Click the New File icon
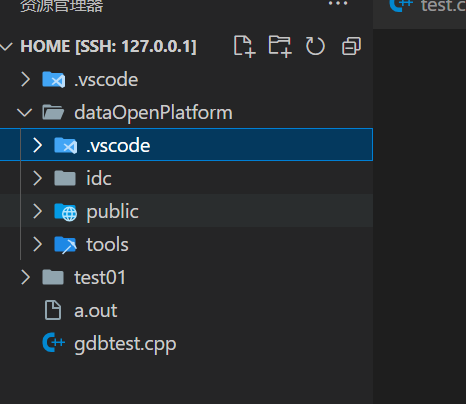Screen dimensions: 466x404 [x=245, y=46]
